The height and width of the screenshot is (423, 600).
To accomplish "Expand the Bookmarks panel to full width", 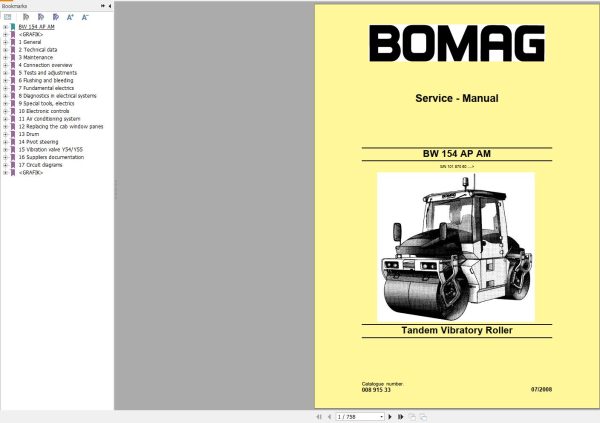I will pos(103,6).
